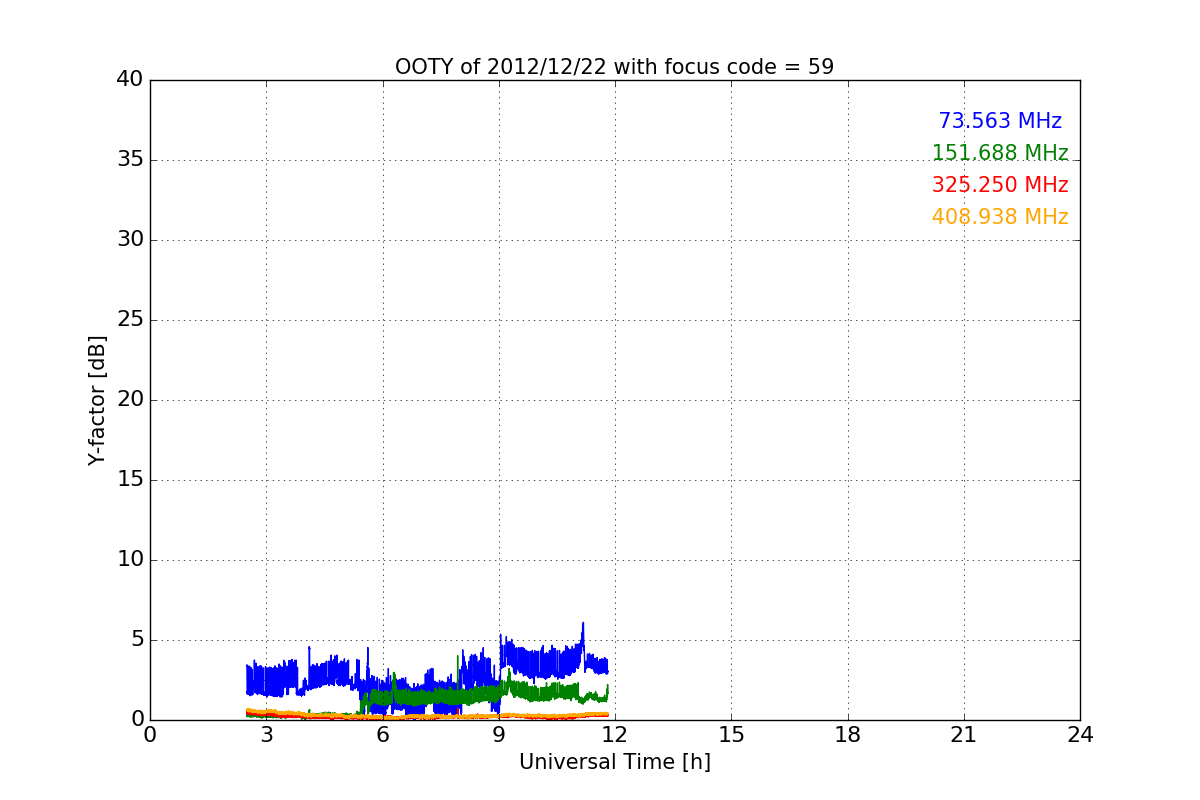
Task: Click the Universal Time [h] axis label
Action: tap(614, 762)
